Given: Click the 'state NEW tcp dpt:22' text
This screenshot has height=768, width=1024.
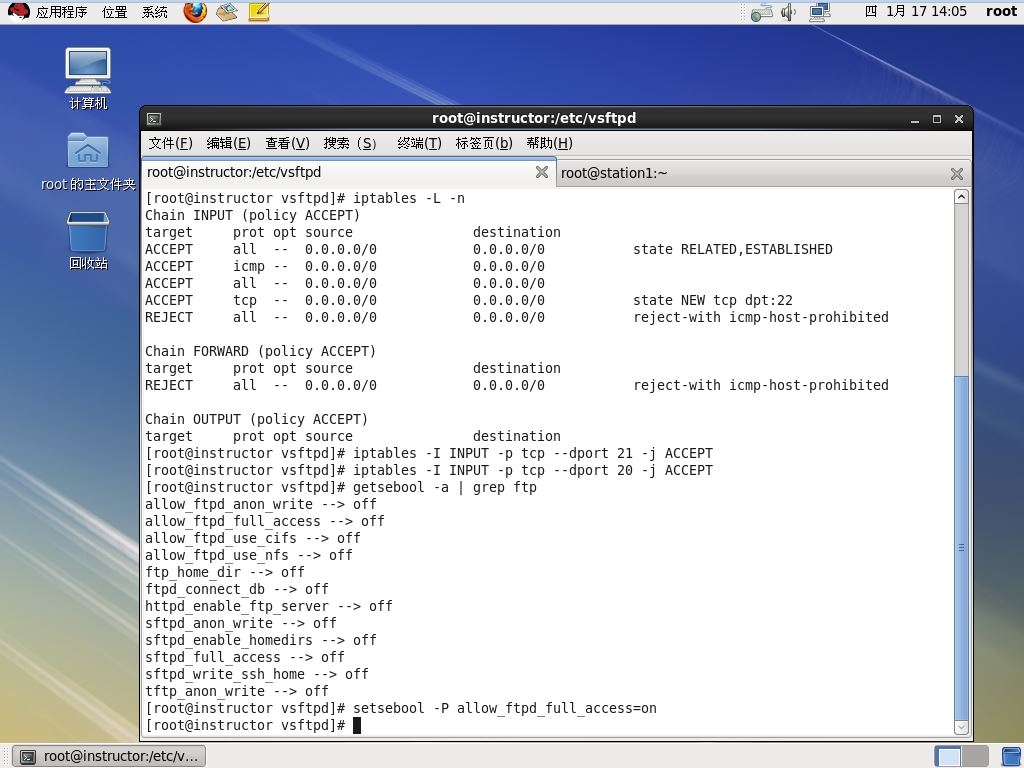Looking at the screenshot, I should [x=712, y=300].
